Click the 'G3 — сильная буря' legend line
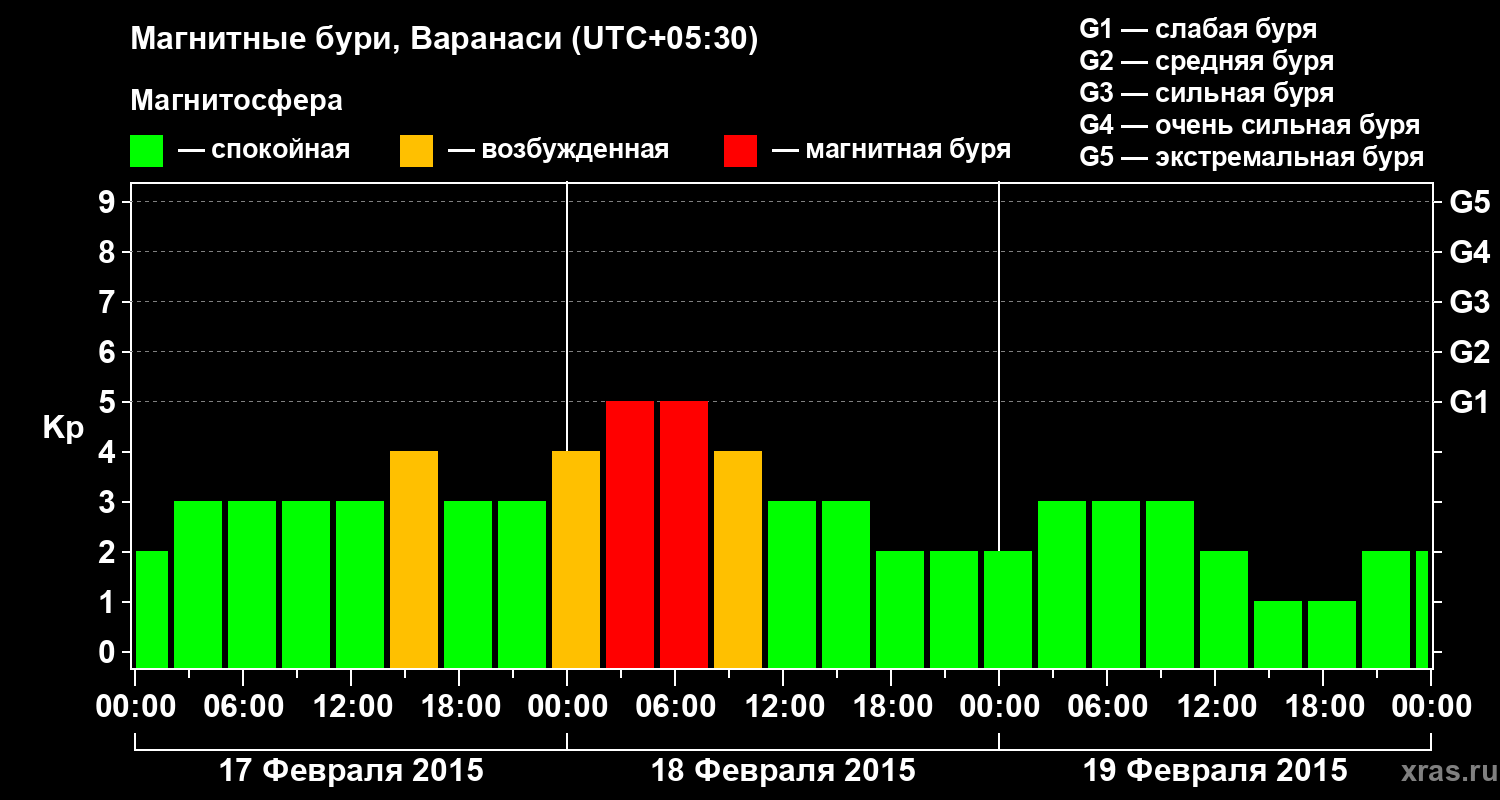 pyautogui.click(x=1207, y=92)
